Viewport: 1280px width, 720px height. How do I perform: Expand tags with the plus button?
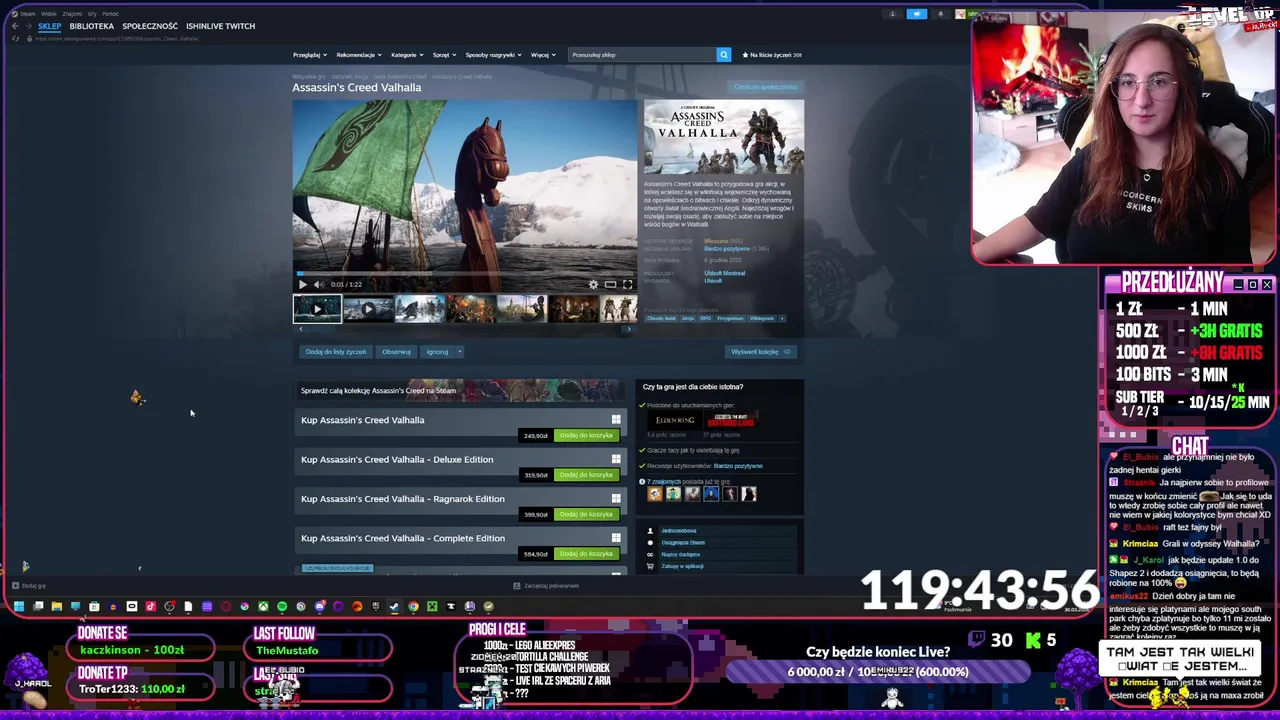(x=782, y=318)
